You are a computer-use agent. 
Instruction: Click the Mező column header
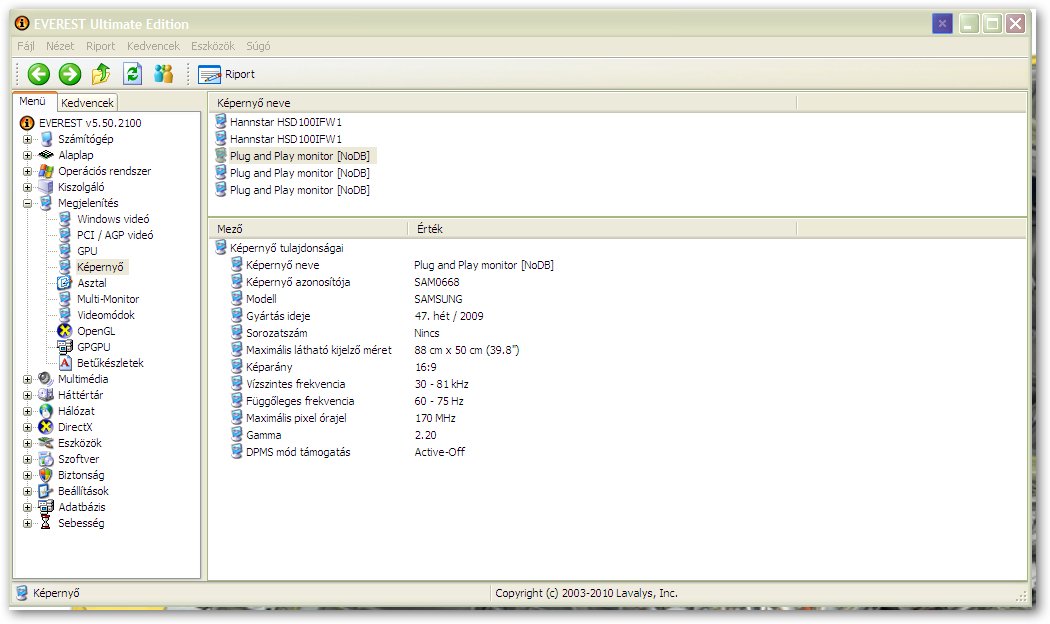pos(308,229)
